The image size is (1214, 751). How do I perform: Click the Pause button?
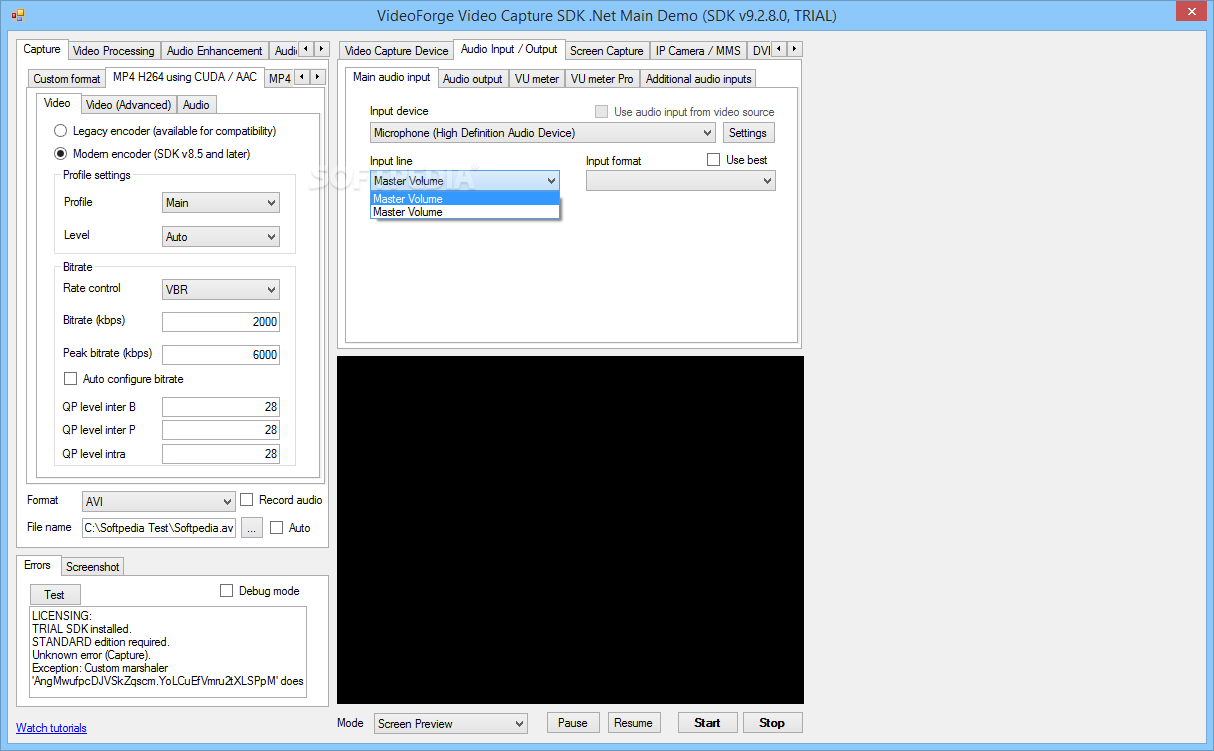tap(573, 723)
